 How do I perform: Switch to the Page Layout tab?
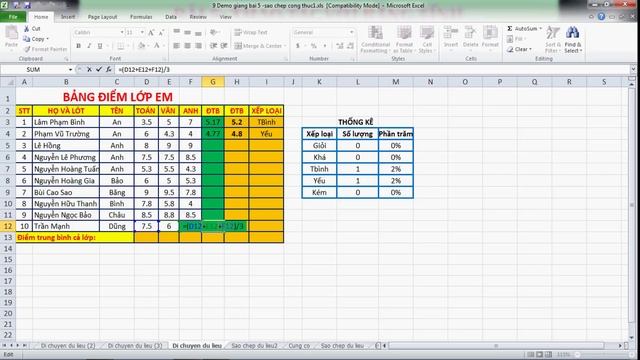click(102, 17)
